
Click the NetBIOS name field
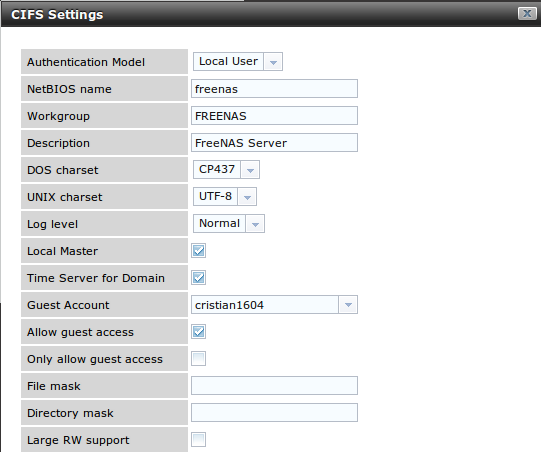(x=274, y=89)
